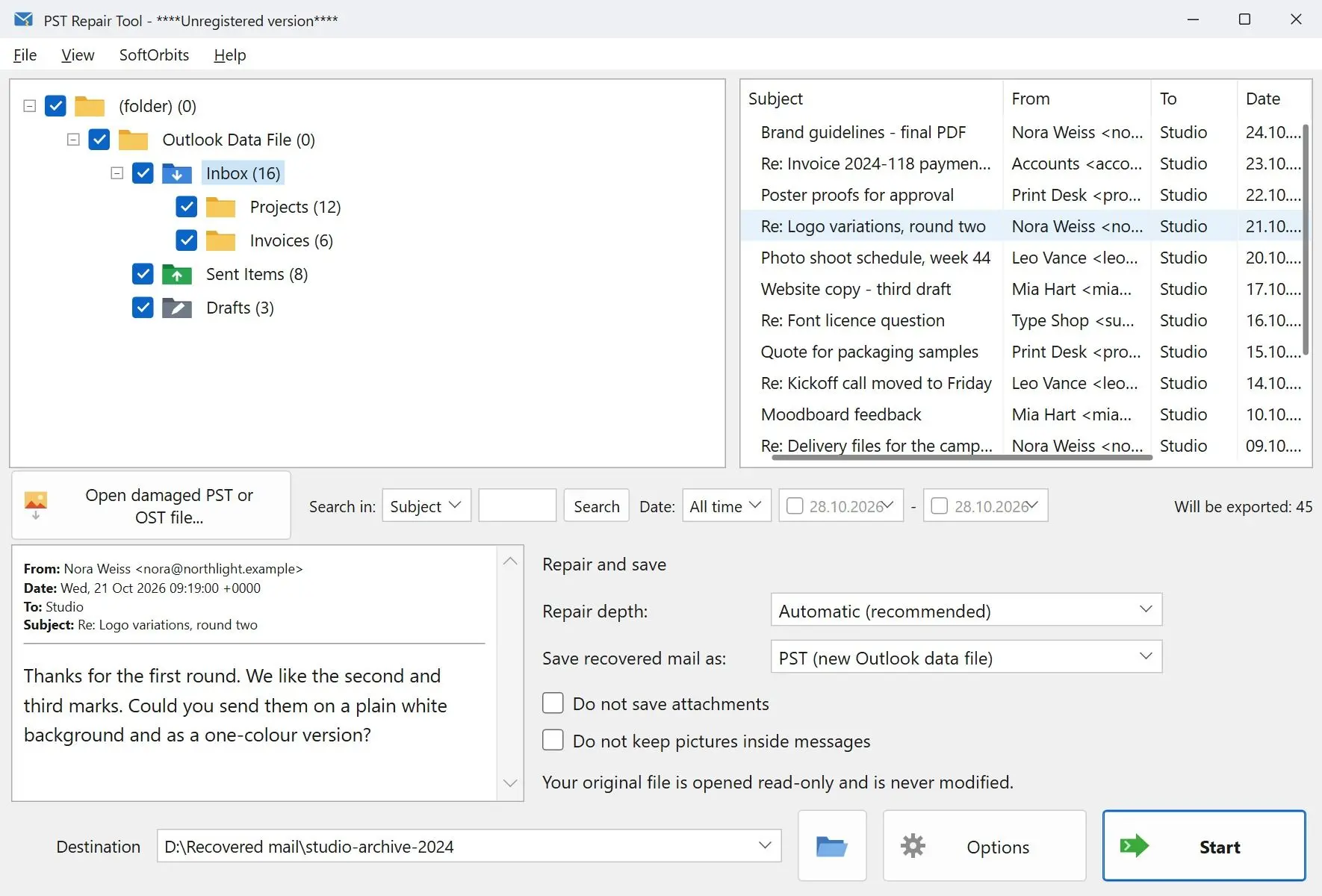Viewport: 1322px width, 896px height.
Task: Click the green arrow icon on Start
Action: click(1135, 846)
